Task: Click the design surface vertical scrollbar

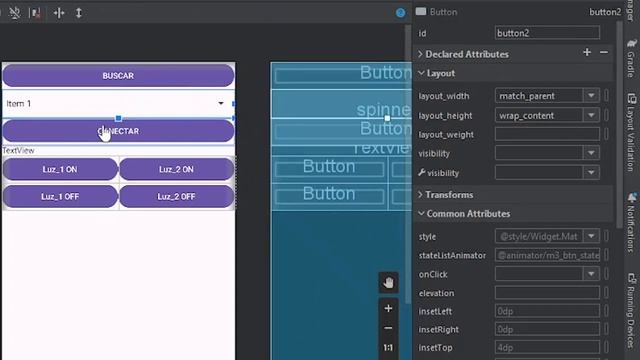Action: click(x=408, y=163)
